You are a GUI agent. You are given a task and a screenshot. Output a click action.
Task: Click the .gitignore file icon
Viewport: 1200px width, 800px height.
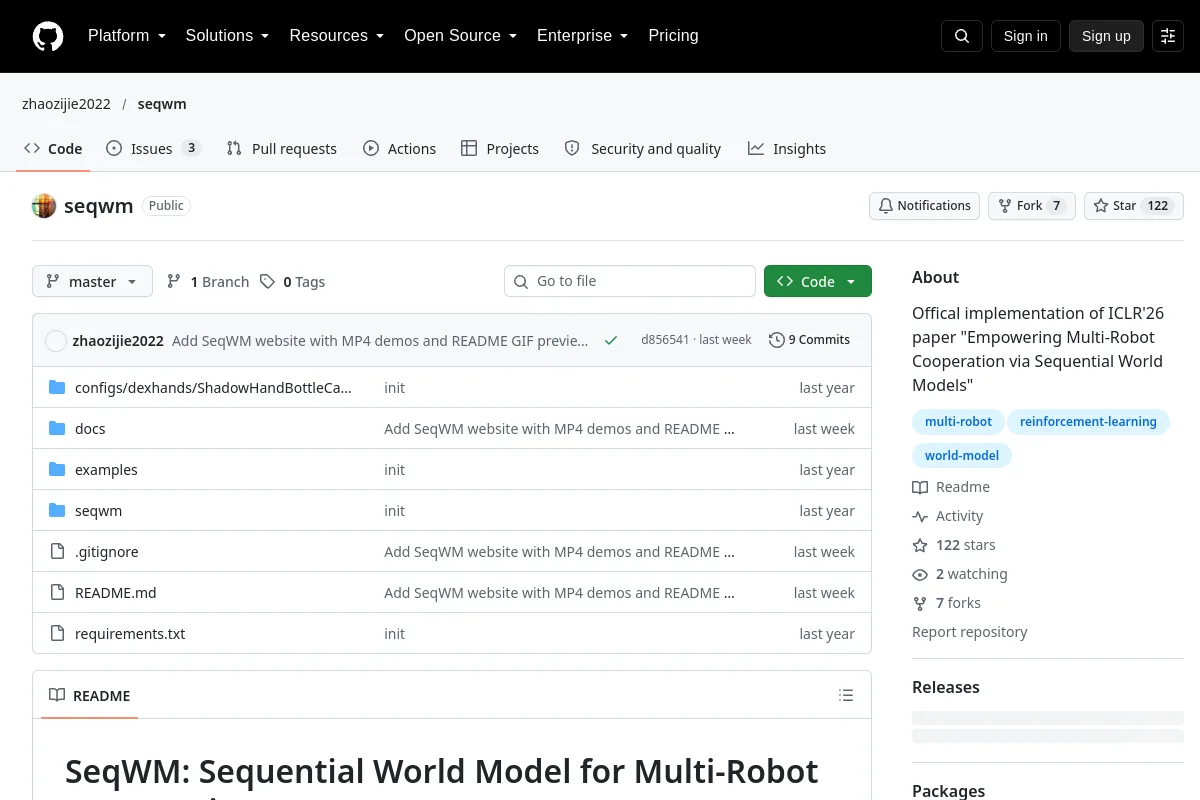[x=57, y=551]
